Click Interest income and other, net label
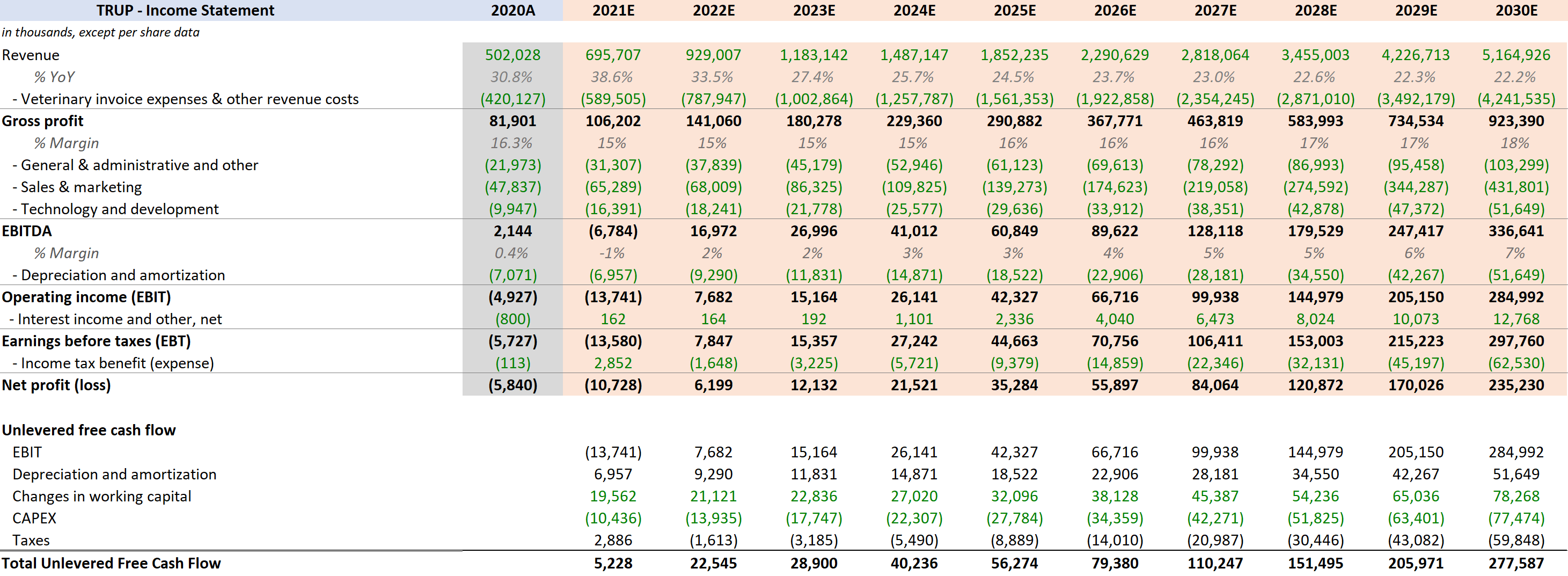The width and height of the screenshot is (1568, 576). tap(116, 318)
